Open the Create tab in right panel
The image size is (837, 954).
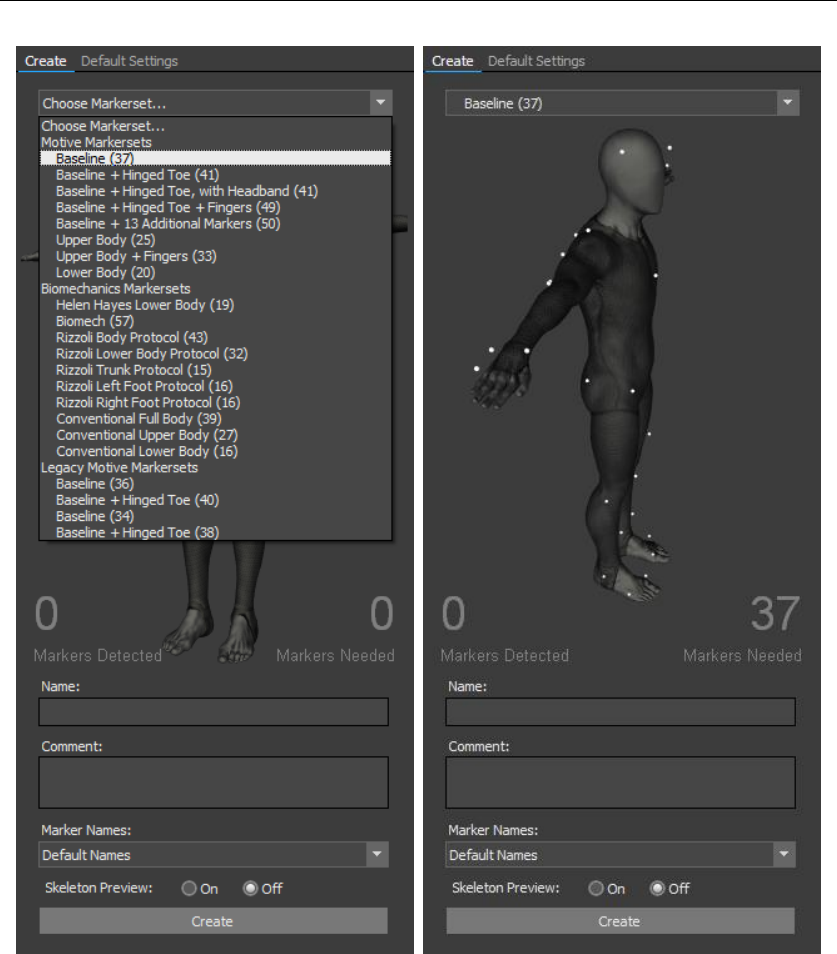453,61
